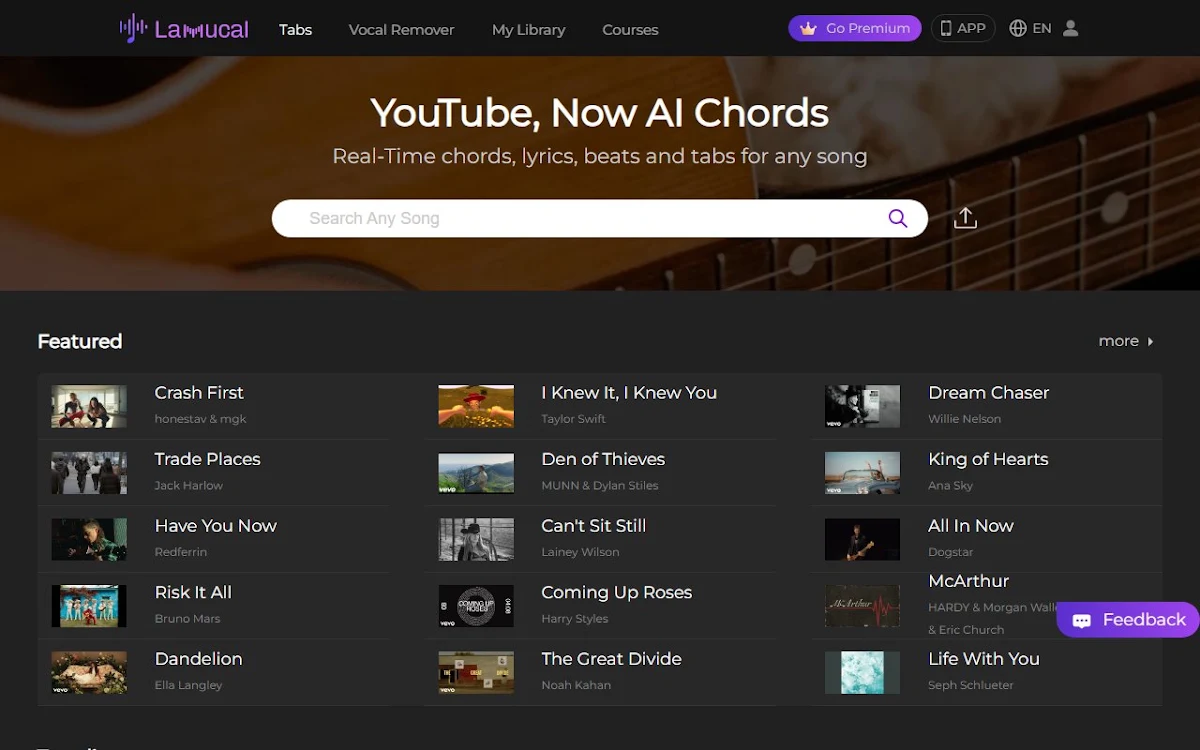Viewport: 1200px width, 750px height.
Task: Select The Great Divide title
Action: 611,659
